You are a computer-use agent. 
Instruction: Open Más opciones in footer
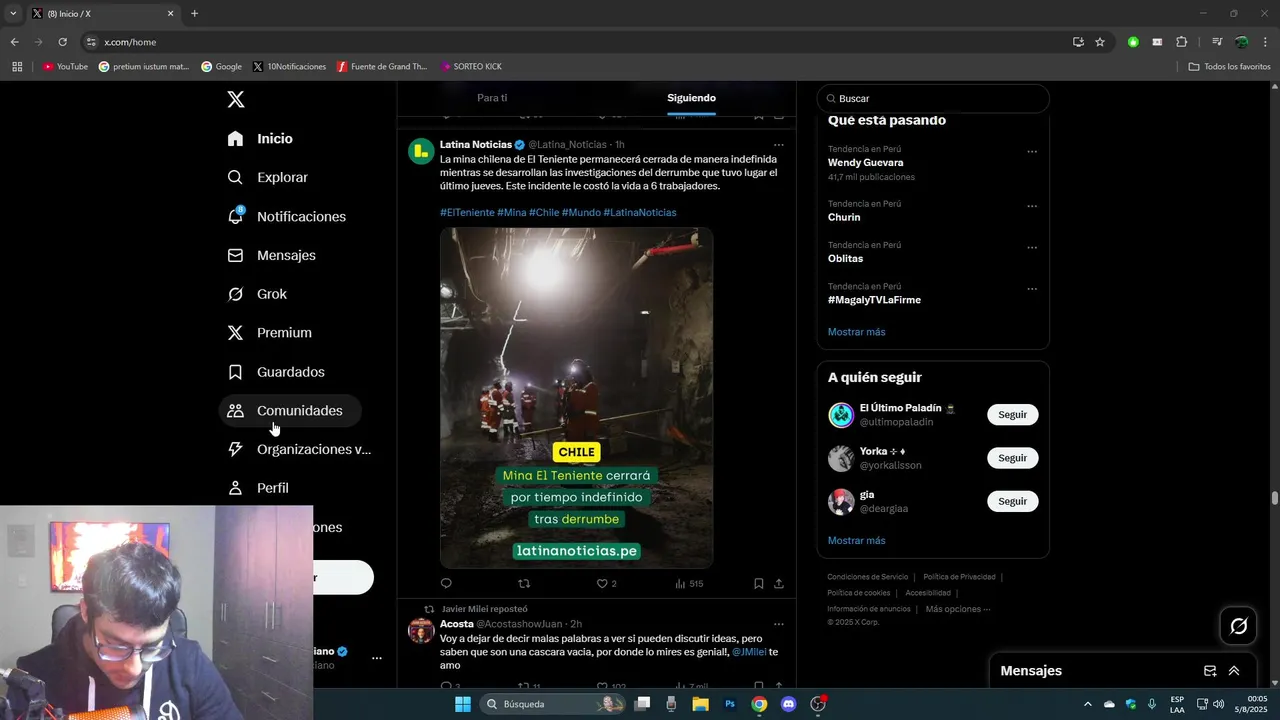(x=958, y=609)
